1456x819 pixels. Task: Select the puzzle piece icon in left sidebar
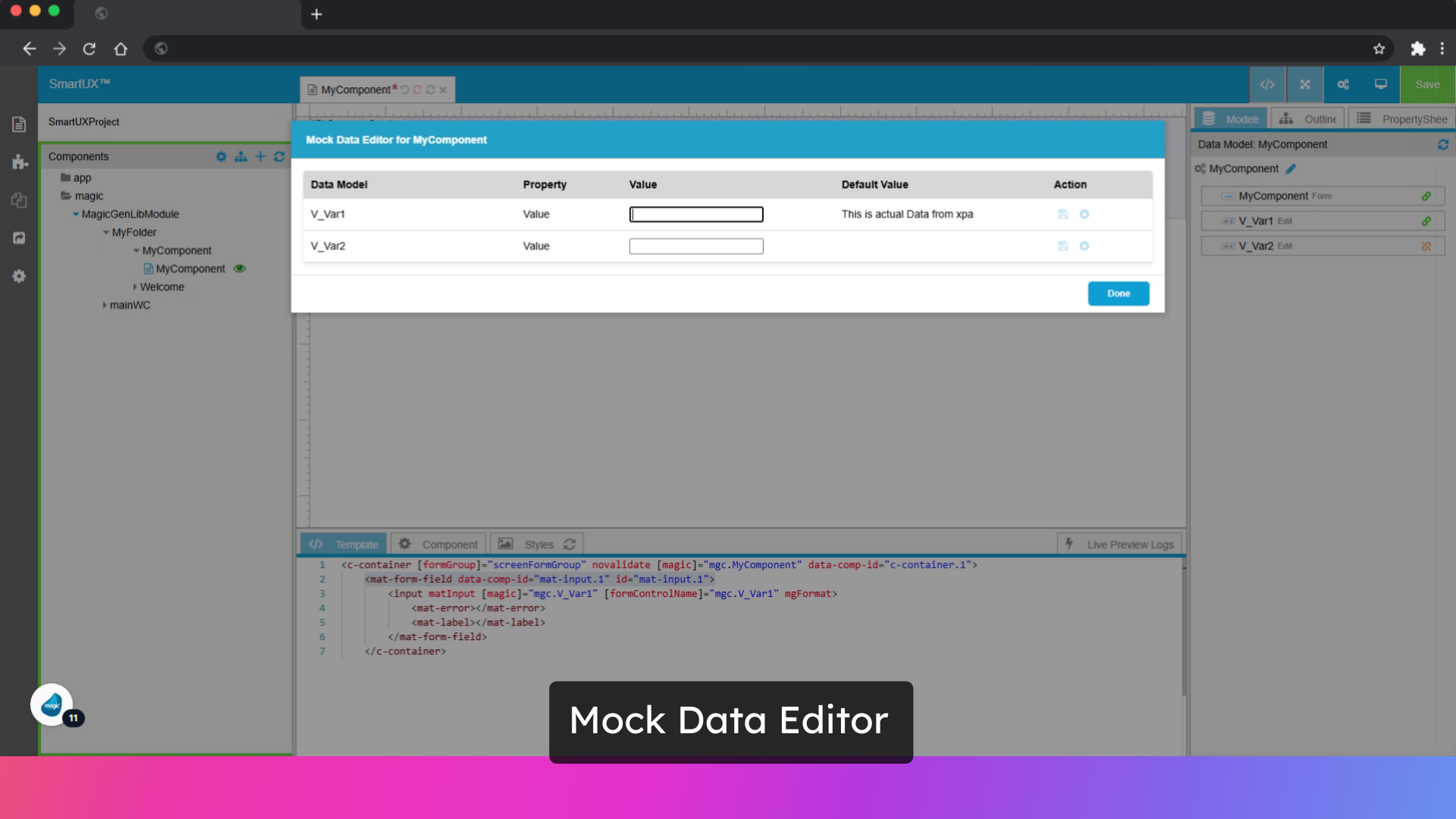coord(19,162)
